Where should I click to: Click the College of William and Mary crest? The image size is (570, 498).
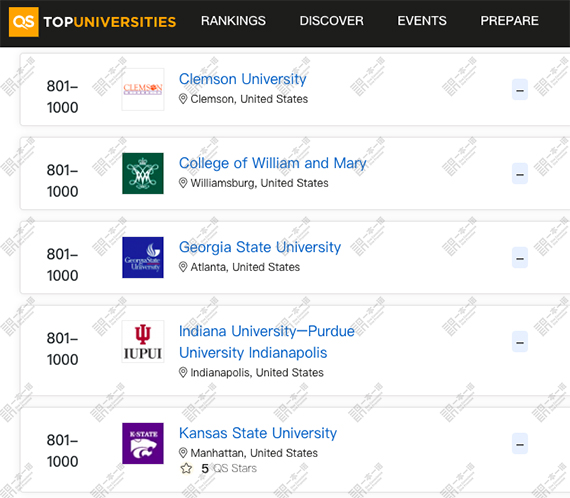(143, 173)
